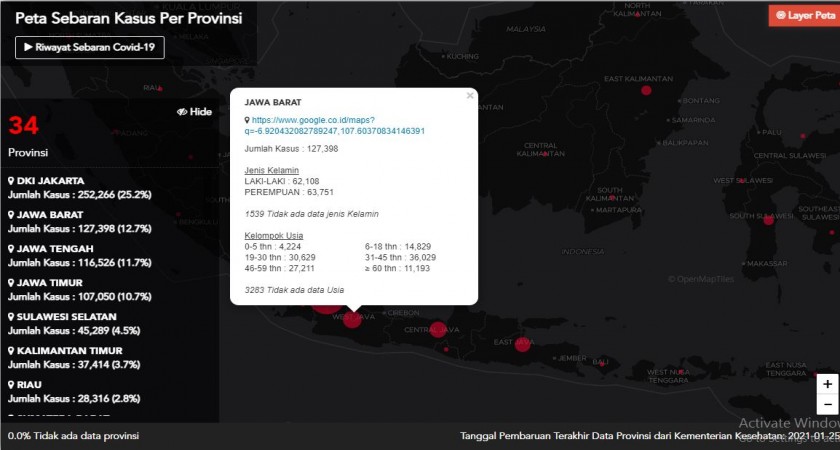This screenshot has width=840, height=450.
Task: Click the 31-45 thn : 36,029 value
Action: pos(401,257)
